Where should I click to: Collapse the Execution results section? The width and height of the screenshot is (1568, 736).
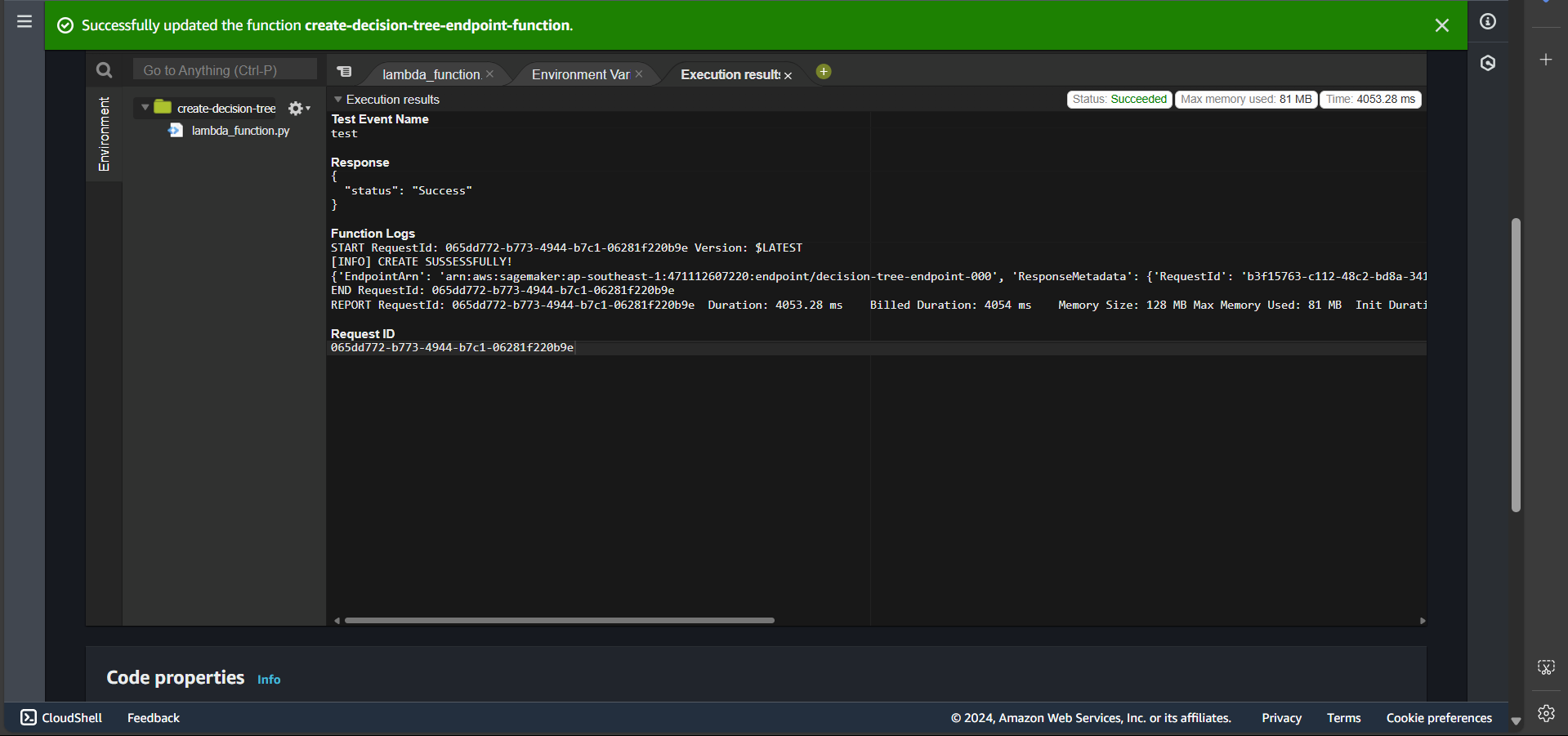[x=337, y=100]
